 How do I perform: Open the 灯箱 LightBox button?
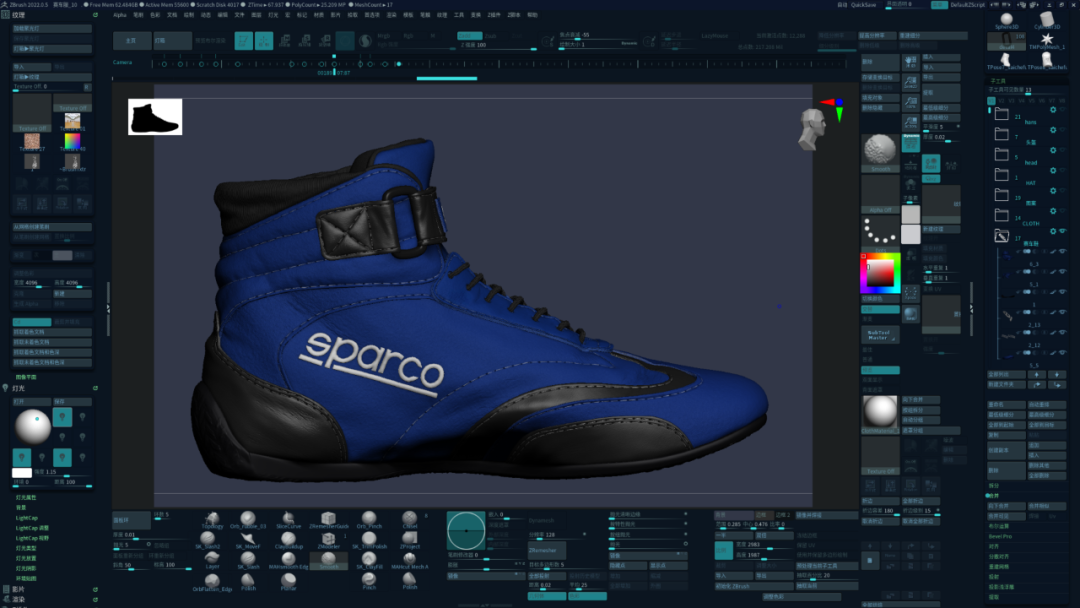(173, 41)
